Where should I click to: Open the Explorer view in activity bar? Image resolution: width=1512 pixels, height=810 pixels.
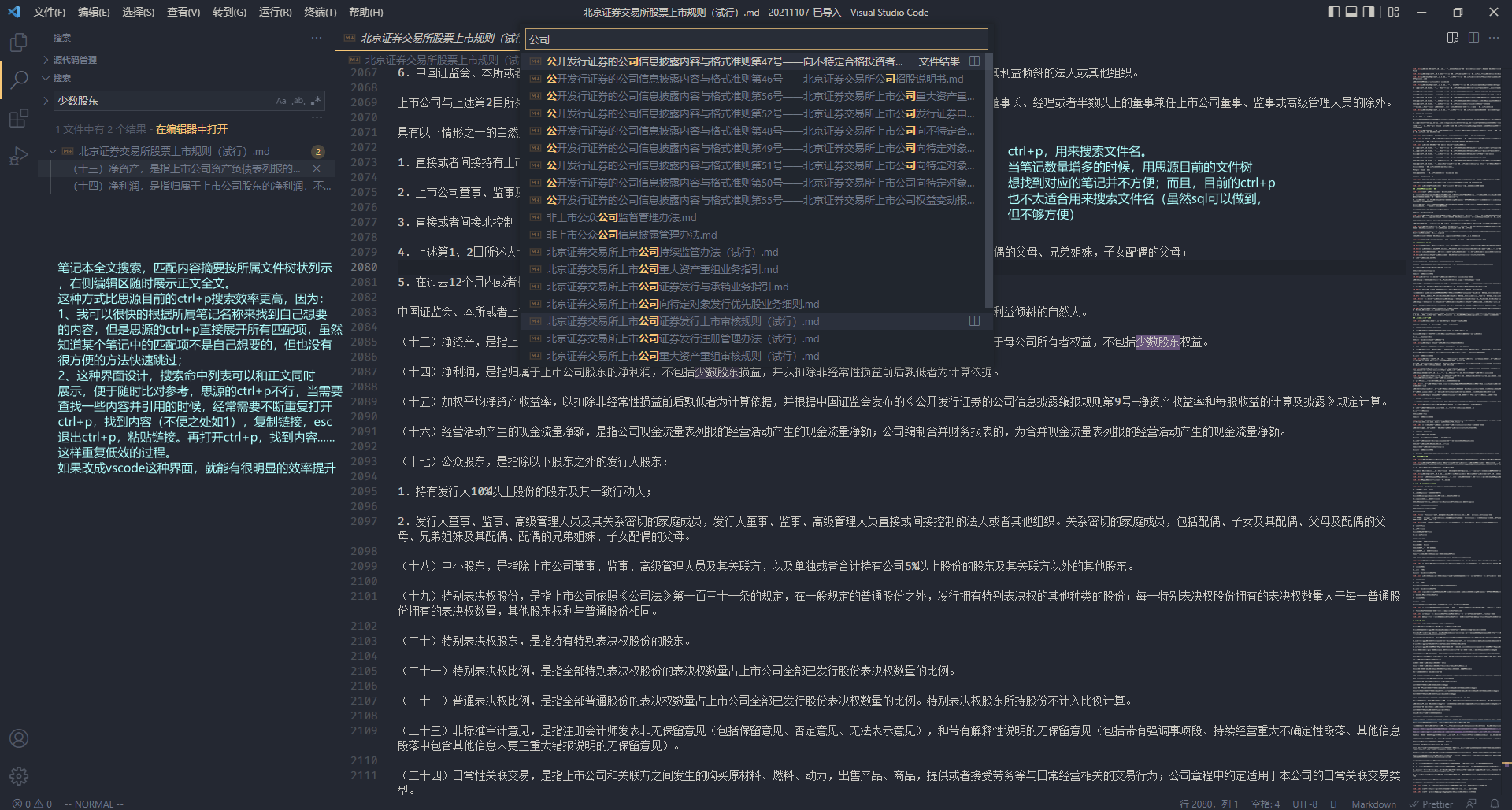(19, 42)
